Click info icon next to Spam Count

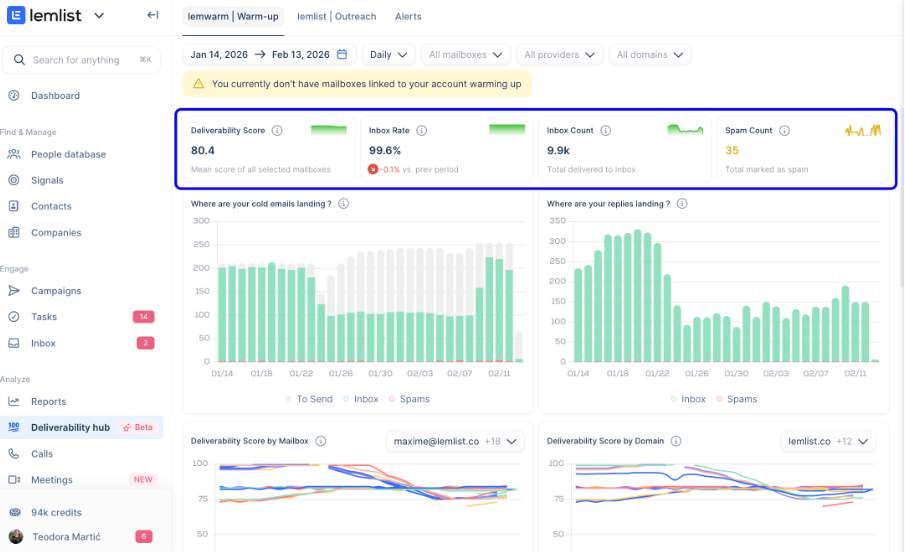(x=784, y=130)
